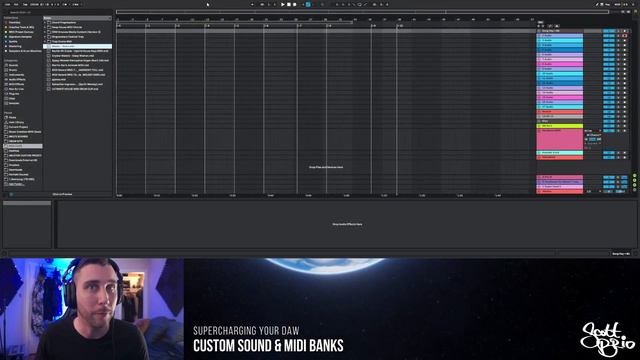
Task: Select the red Master track header
Action: [560, 191]
